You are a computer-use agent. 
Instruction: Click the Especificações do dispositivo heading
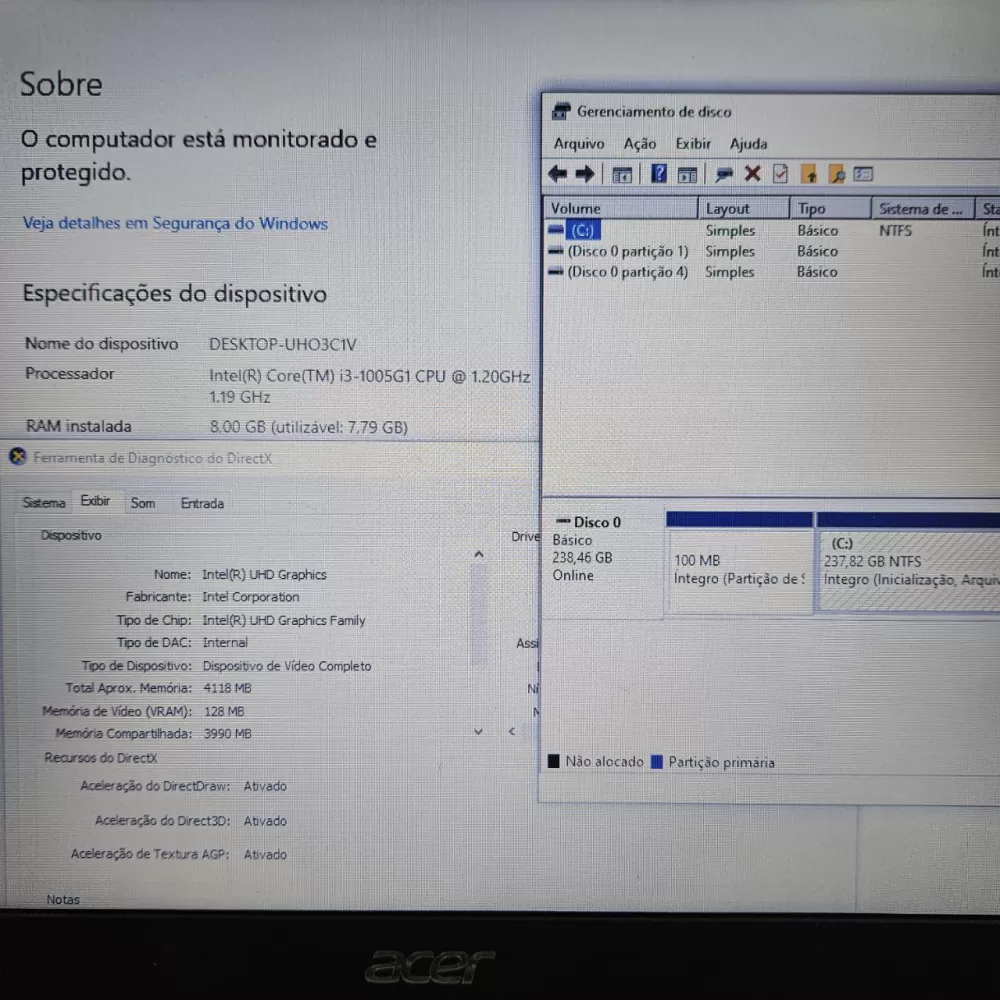175,294
